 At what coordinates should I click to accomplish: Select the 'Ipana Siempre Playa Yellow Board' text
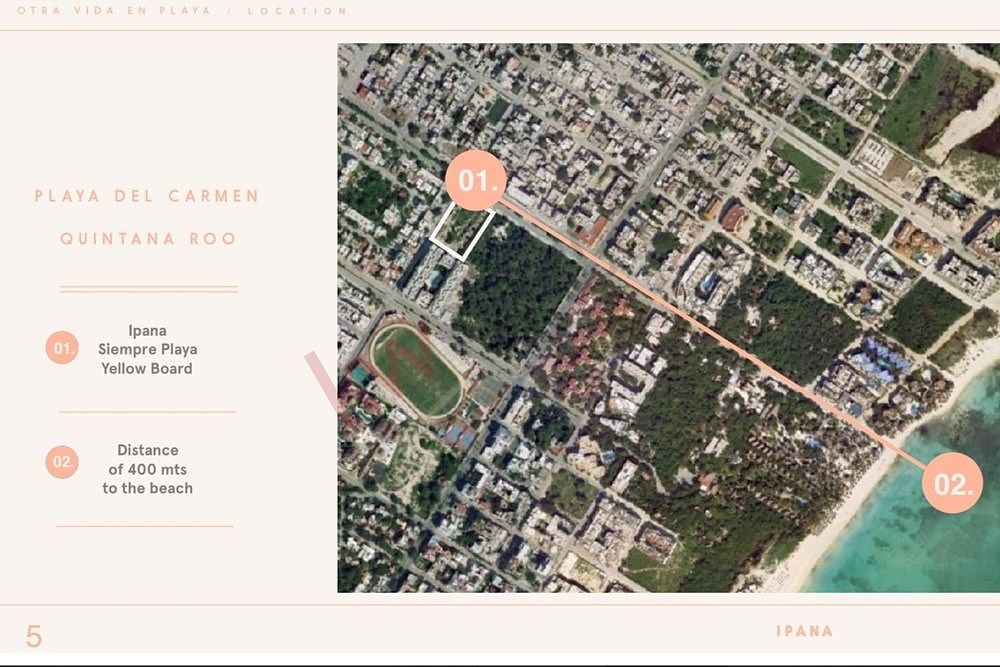(x=147, y=349)
